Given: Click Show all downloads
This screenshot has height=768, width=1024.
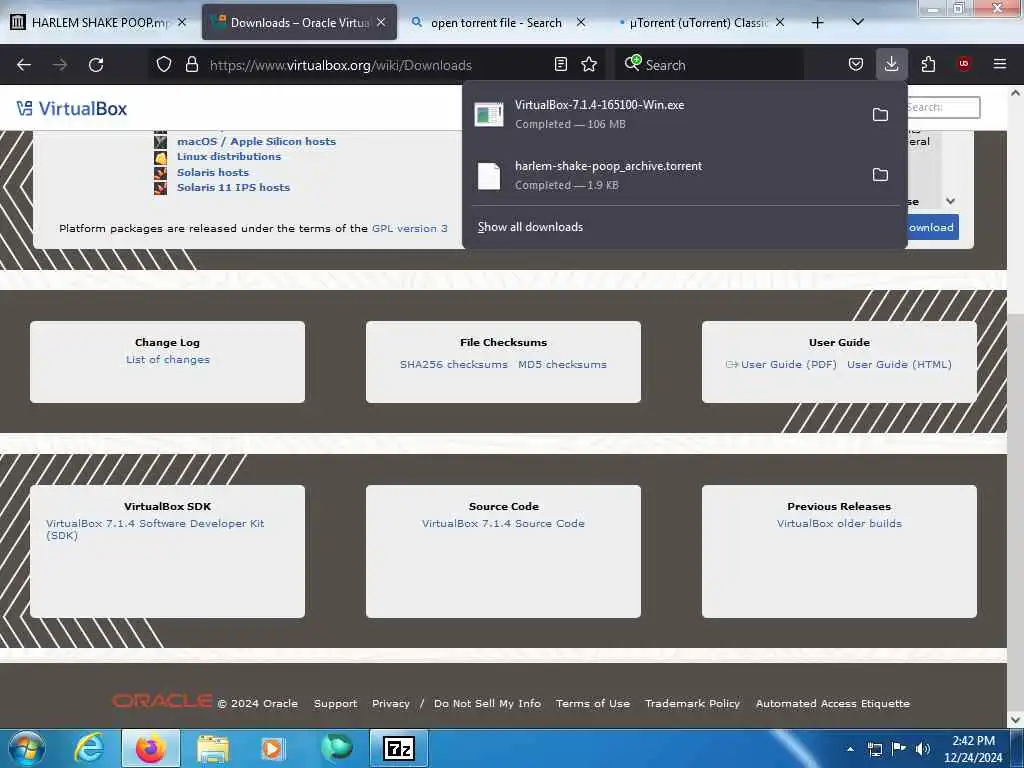Looking at the screenshot, I should 530,227.
